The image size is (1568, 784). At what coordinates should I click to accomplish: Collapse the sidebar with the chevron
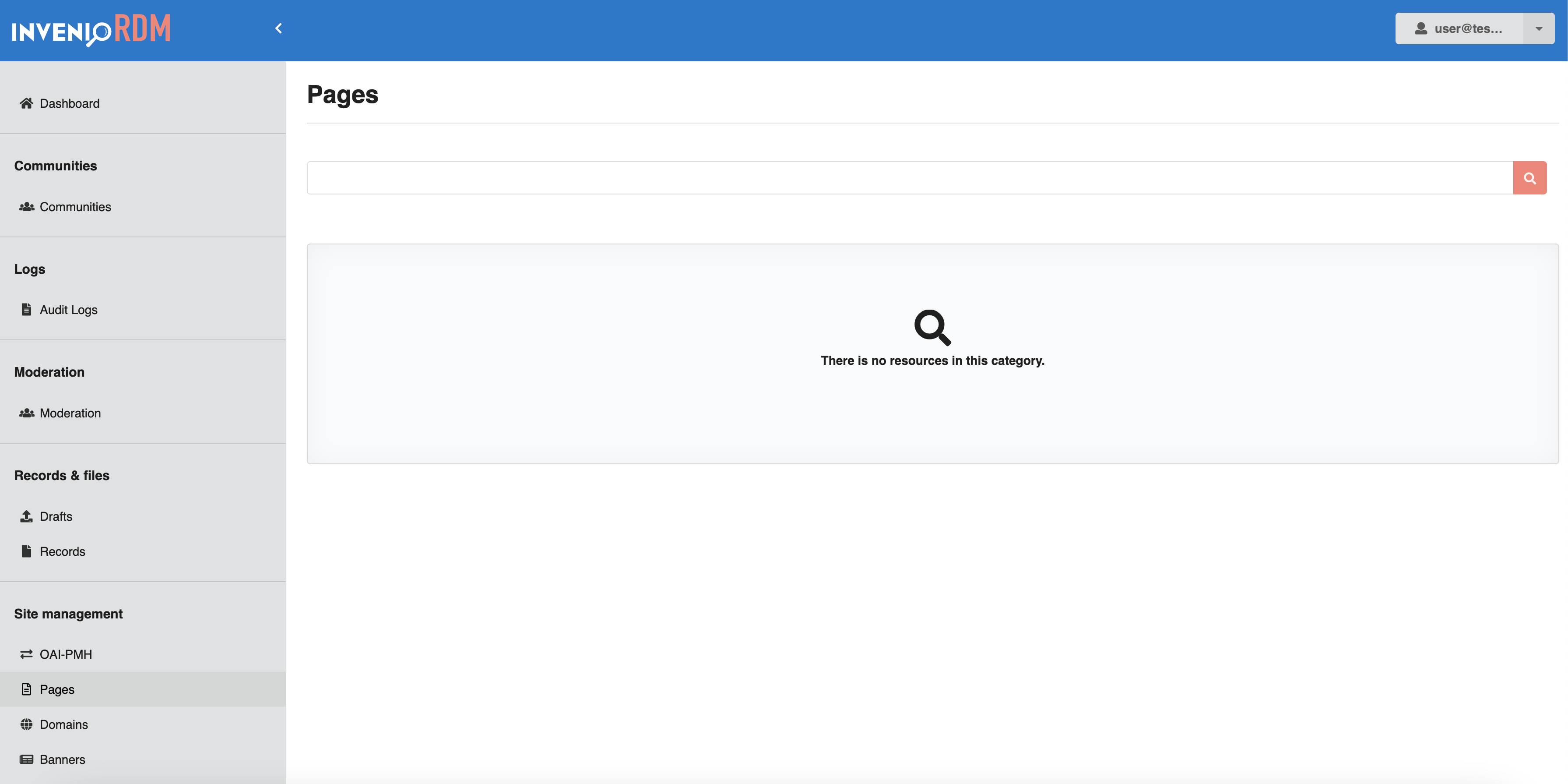click(278, 28)
